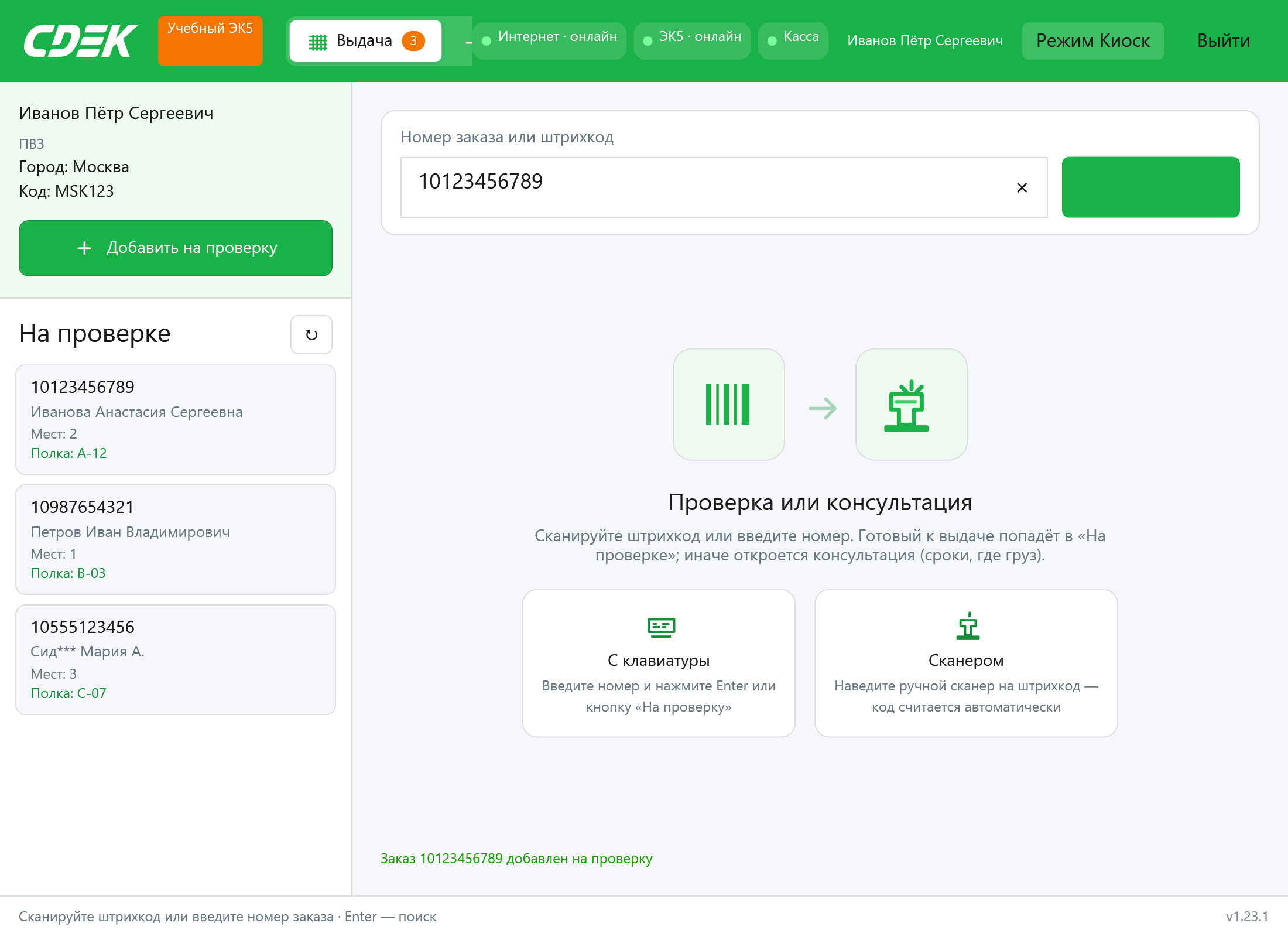
Task: Click Полка: C-07 text
Action: [68, 693]
